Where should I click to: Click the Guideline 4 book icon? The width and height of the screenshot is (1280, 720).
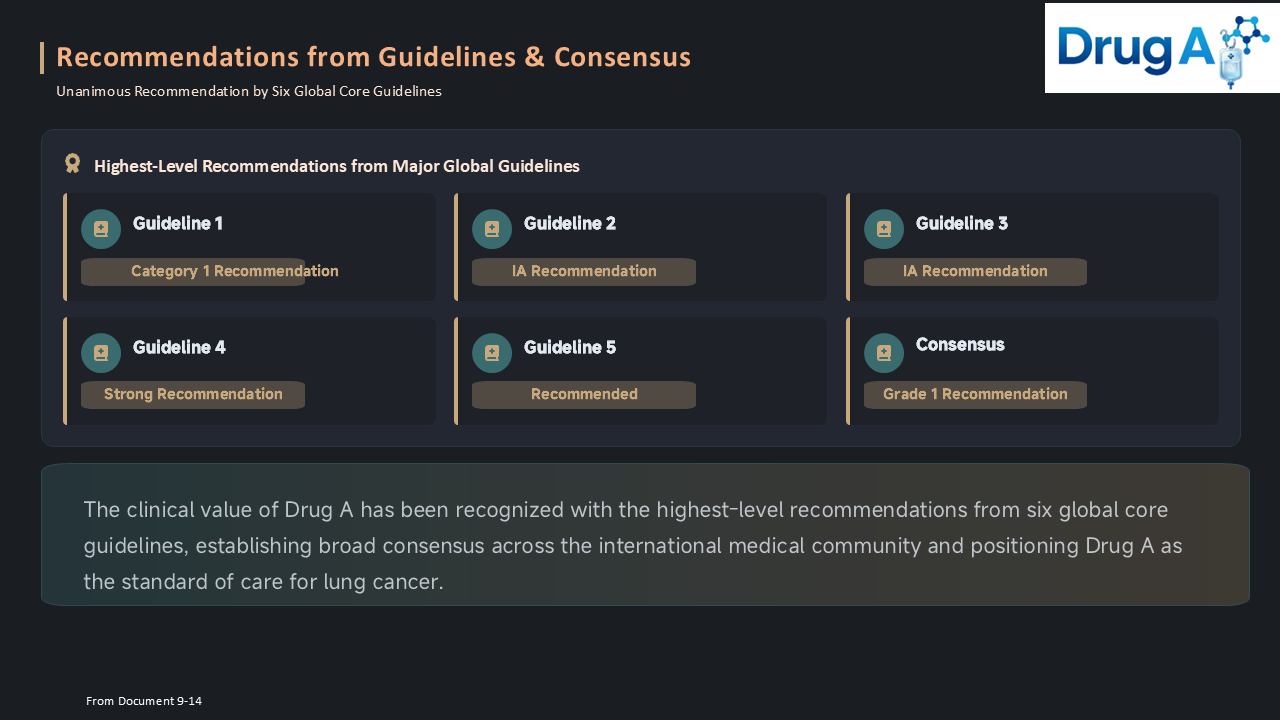pyautogui.click(x=101, y=353)
